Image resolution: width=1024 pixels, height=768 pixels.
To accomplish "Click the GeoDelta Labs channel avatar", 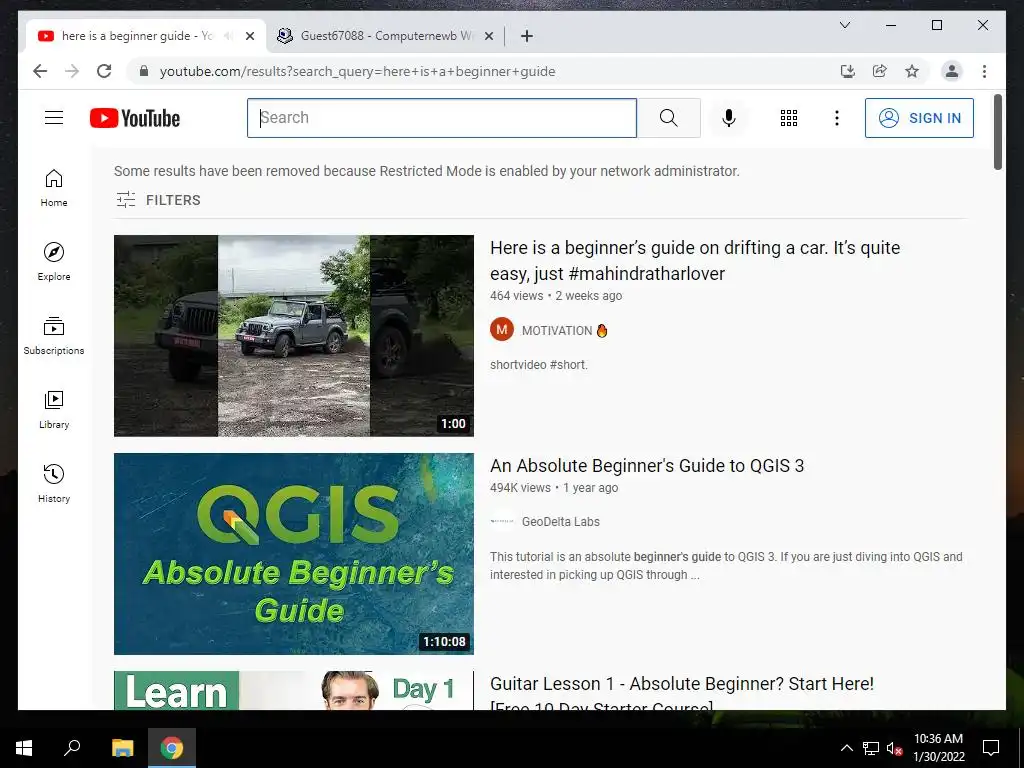I will point(502,521).
